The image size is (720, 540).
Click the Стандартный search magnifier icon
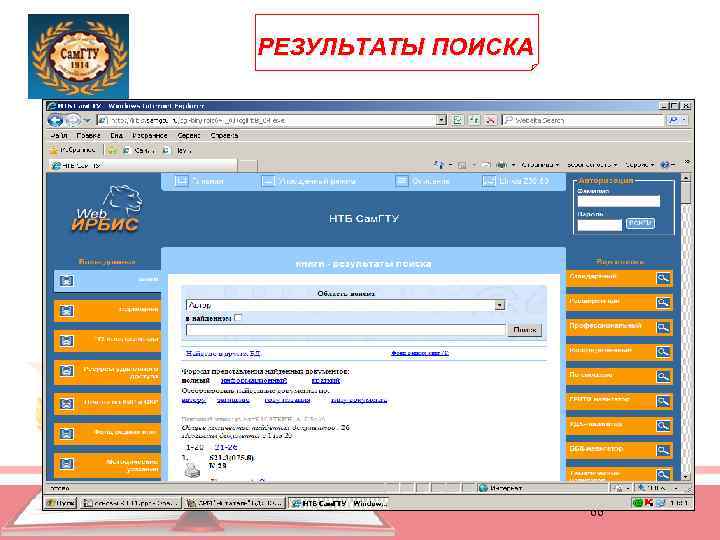pos(663,278)
